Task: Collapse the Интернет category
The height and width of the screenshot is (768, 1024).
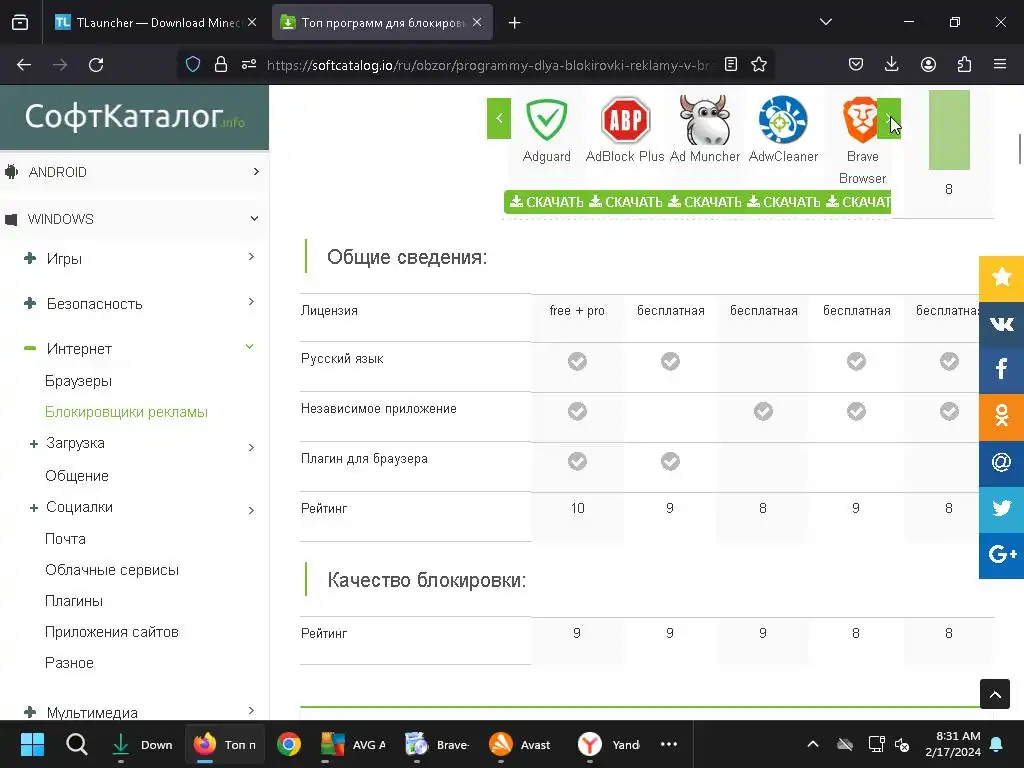Action: click(x=249, y=347)
